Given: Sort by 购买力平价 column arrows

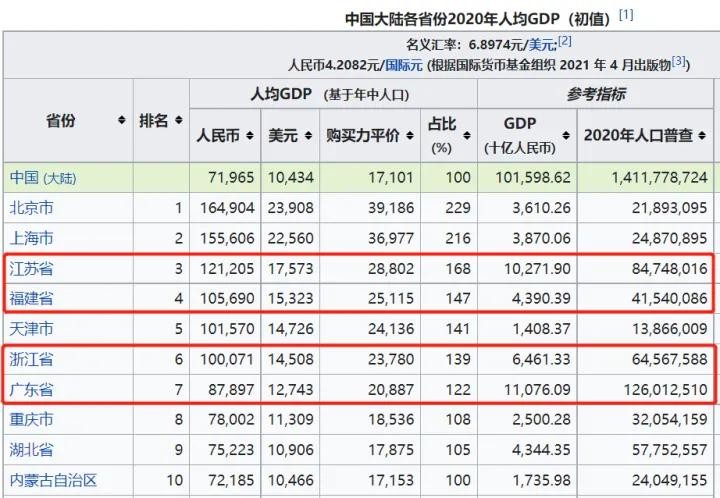Looking at the screenshot, I should pyautogui.click(x=408, y=135).
